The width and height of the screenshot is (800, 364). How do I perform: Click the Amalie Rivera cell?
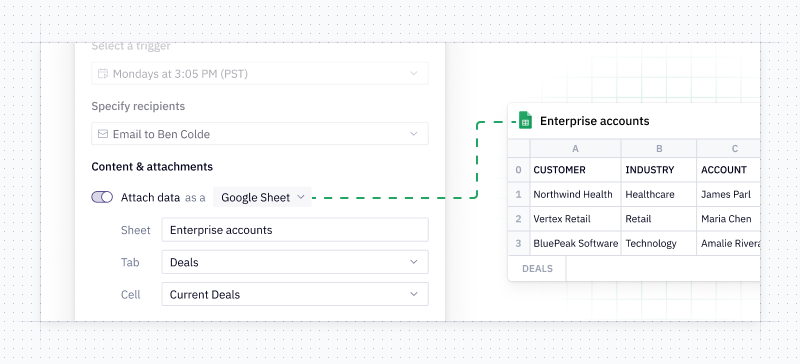729,244
